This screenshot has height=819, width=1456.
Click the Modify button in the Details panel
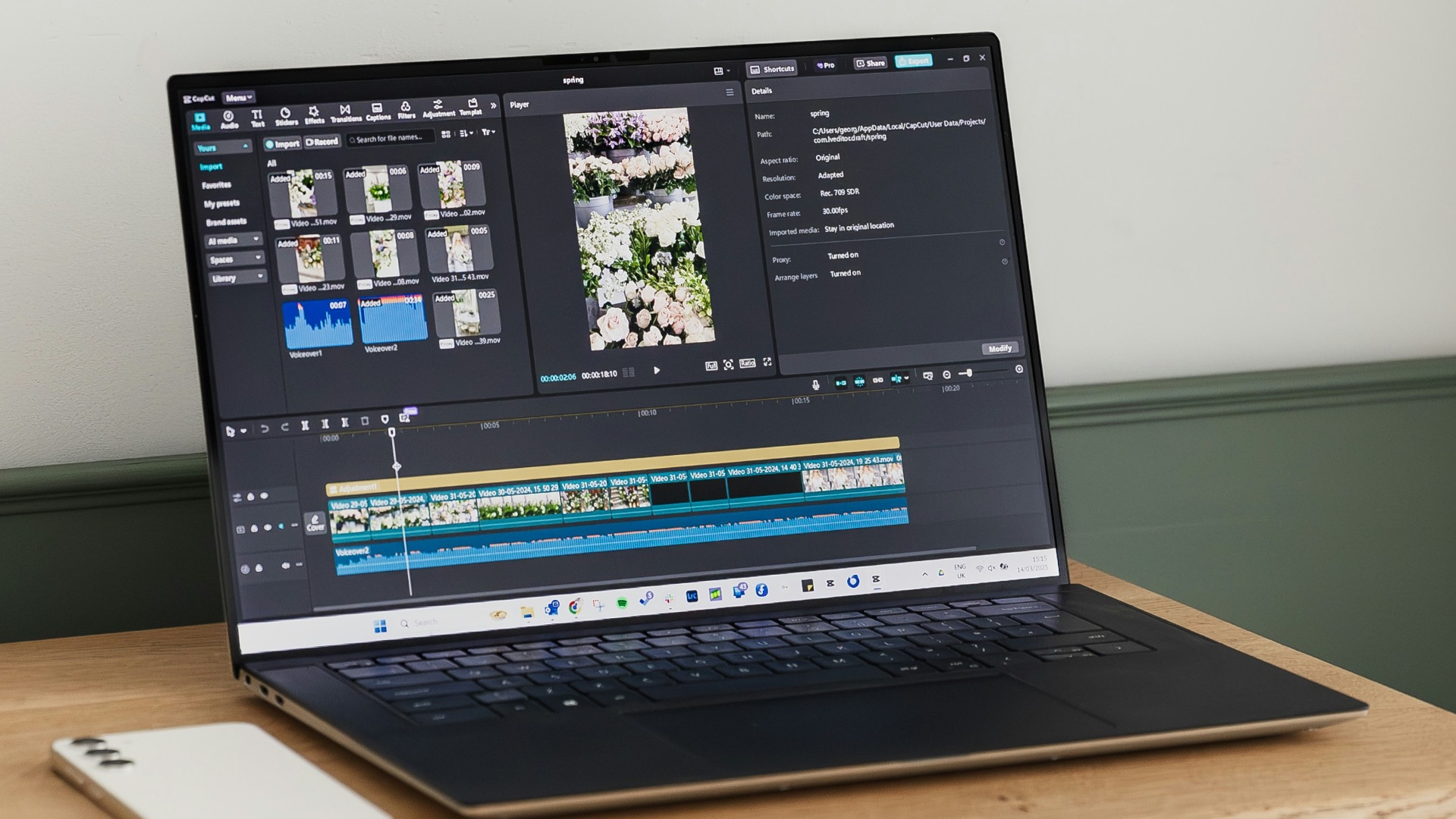tap(1000, 348)
